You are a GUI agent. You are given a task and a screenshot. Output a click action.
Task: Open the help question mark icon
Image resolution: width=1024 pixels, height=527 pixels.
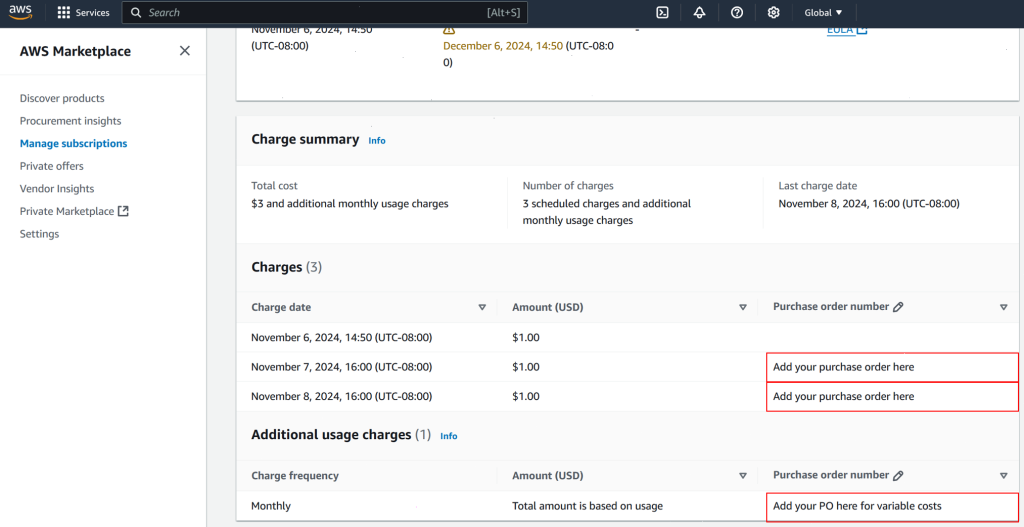click(x=737, y=12)
